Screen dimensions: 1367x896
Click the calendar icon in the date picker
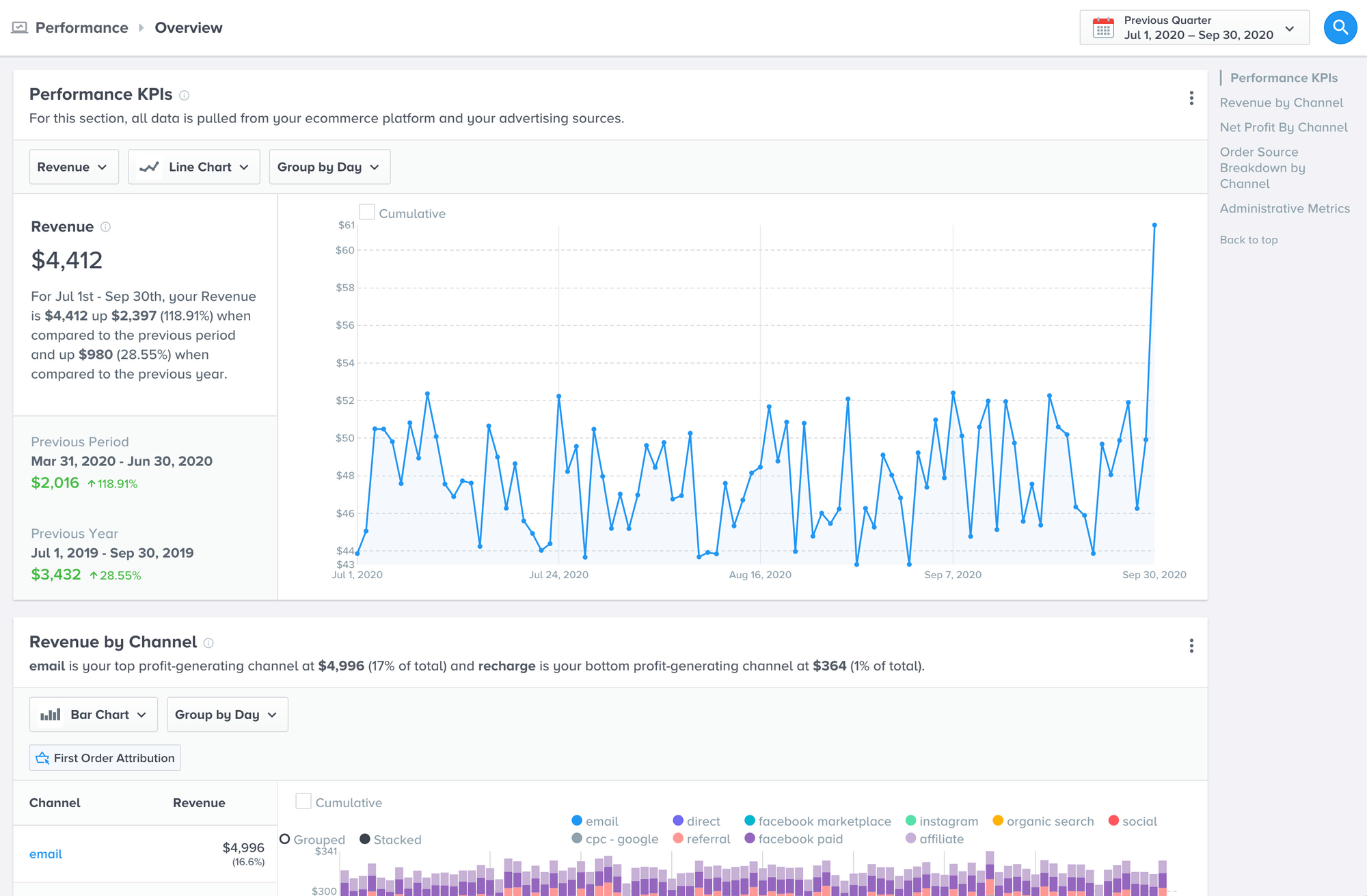point(1102,27)
